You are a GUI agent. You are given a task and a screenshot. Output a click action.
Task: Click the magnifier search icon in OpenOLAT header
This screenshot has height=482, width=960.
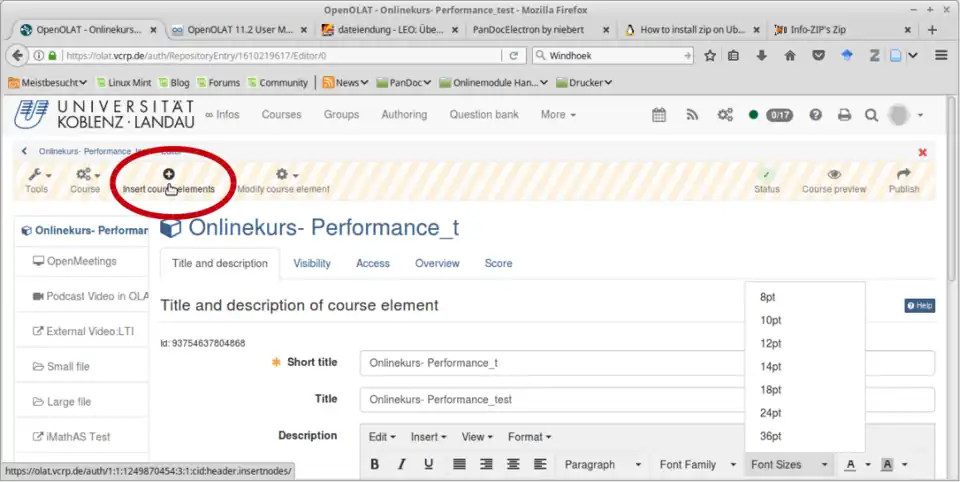coord(871,115)
